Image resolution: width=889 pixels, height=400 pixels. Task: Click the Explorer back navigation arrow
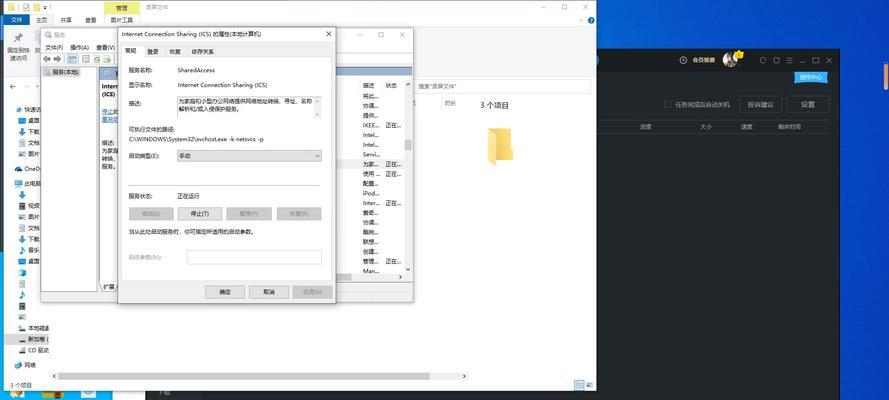pos(12,87)
